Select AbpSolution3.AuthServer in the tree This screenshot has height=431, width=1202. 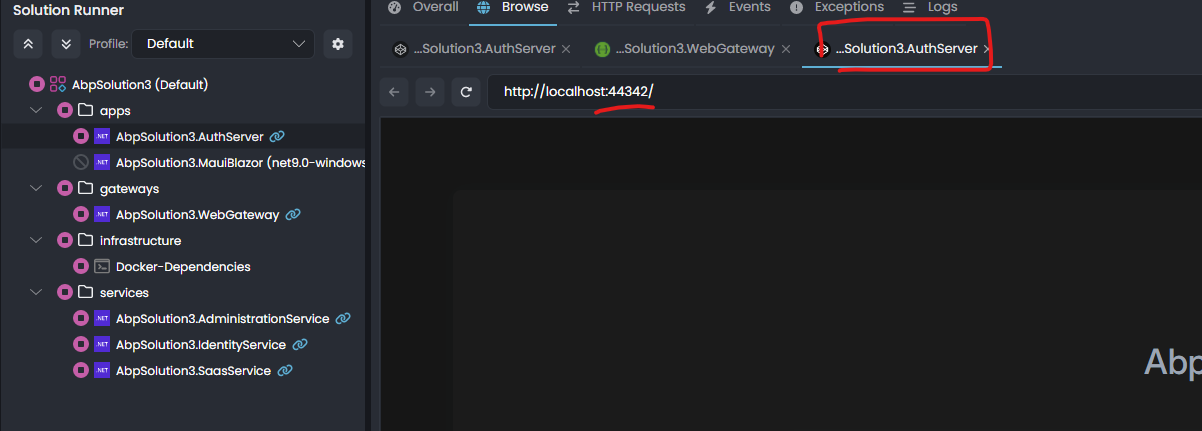(x=188, y=136)
